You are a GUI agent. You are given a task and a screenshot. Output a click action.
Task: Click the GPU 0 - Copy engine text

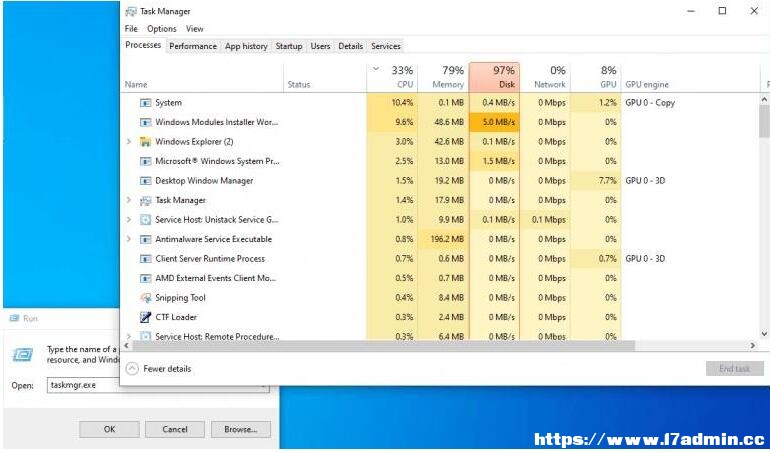pyautogui.click(x=650, y=103)
